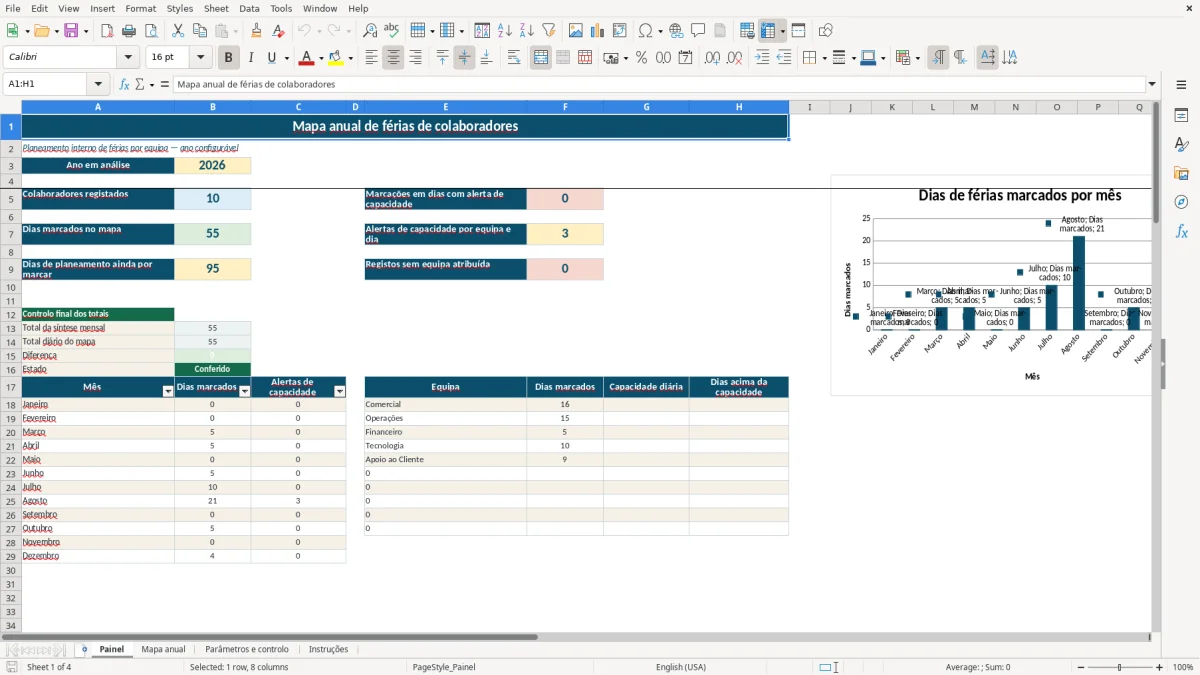Click the Format as Percent icon

click(x=641, y=58)
